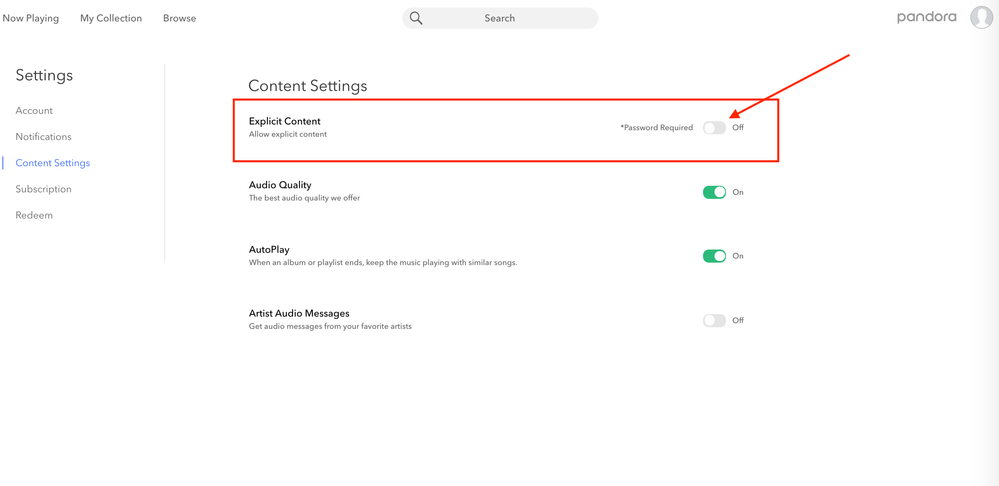Open Account settings in the sidebar
The image size is (999, 486).
(34, 111)
